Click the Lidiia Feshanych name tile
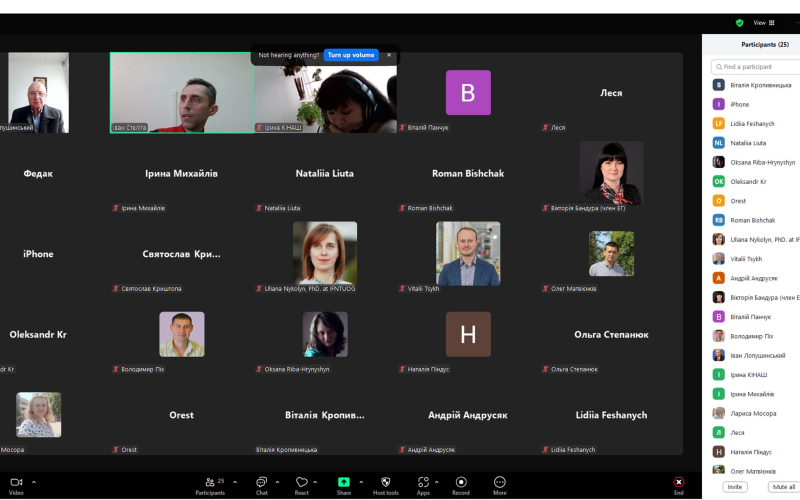Image resolution: width=800 pixels, height=500 pixels. [611, 415]
